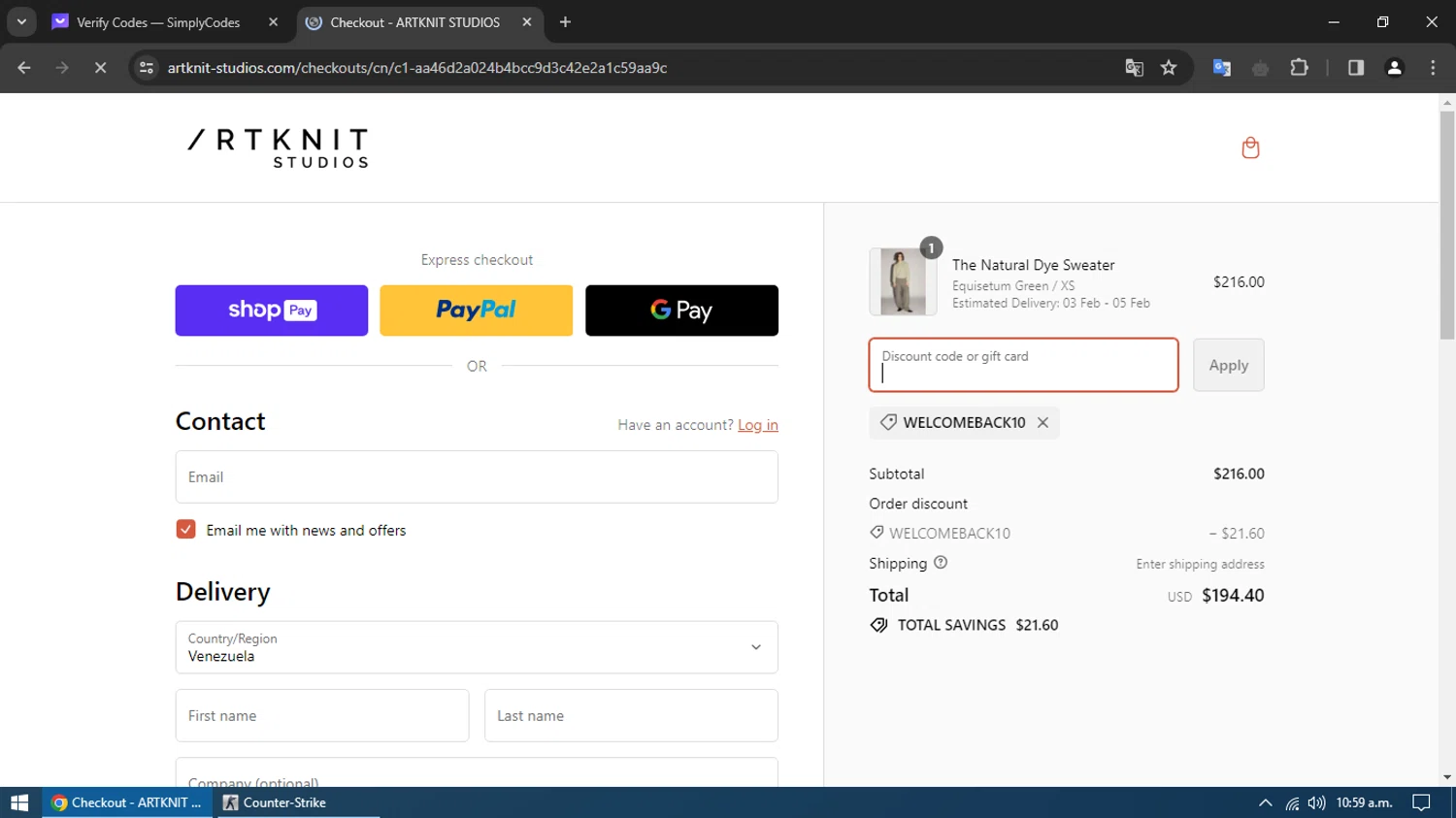Click The Natural Dye Sweater title
1456x818 pixels.
(x=1033, y=265)
